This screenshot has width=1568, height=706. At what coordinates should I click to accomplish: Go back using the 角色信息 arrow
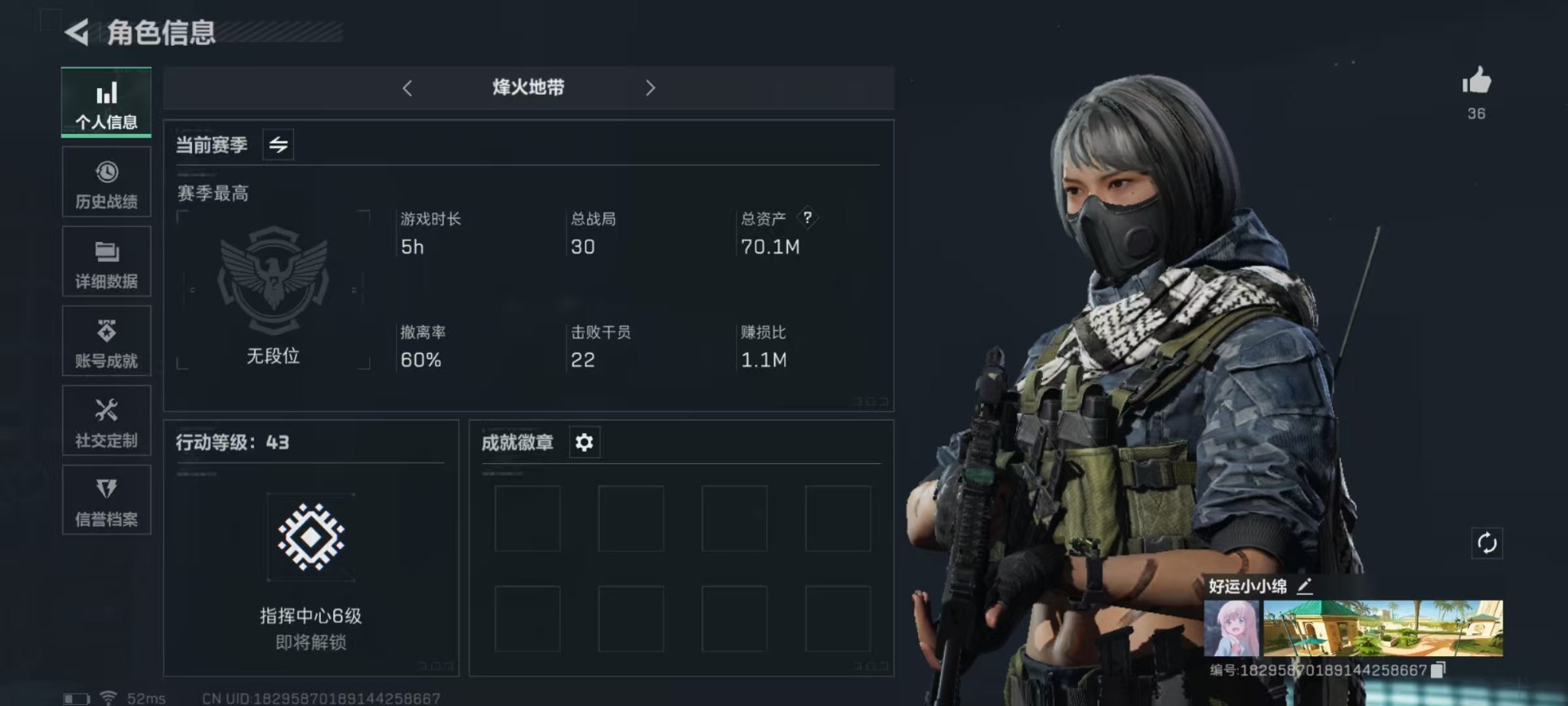coord(77,33)
